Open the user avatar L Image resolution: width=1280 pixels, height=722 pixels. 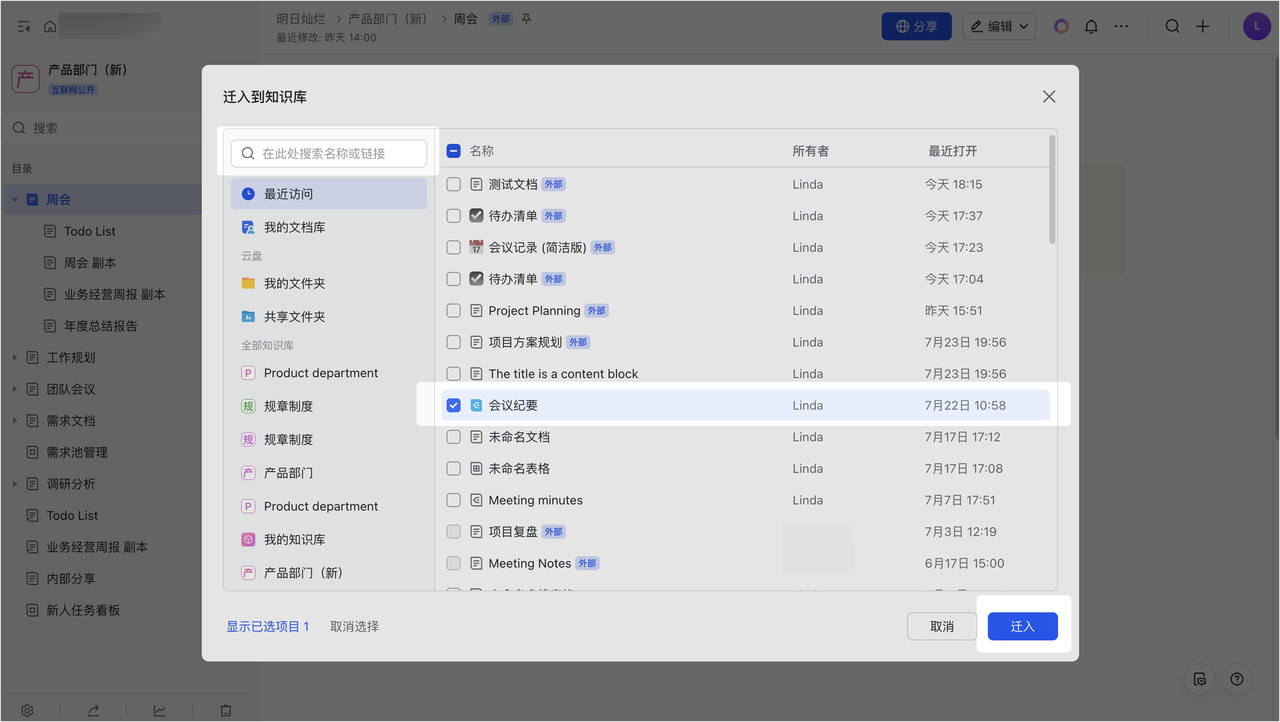(x=1256, y=26)
